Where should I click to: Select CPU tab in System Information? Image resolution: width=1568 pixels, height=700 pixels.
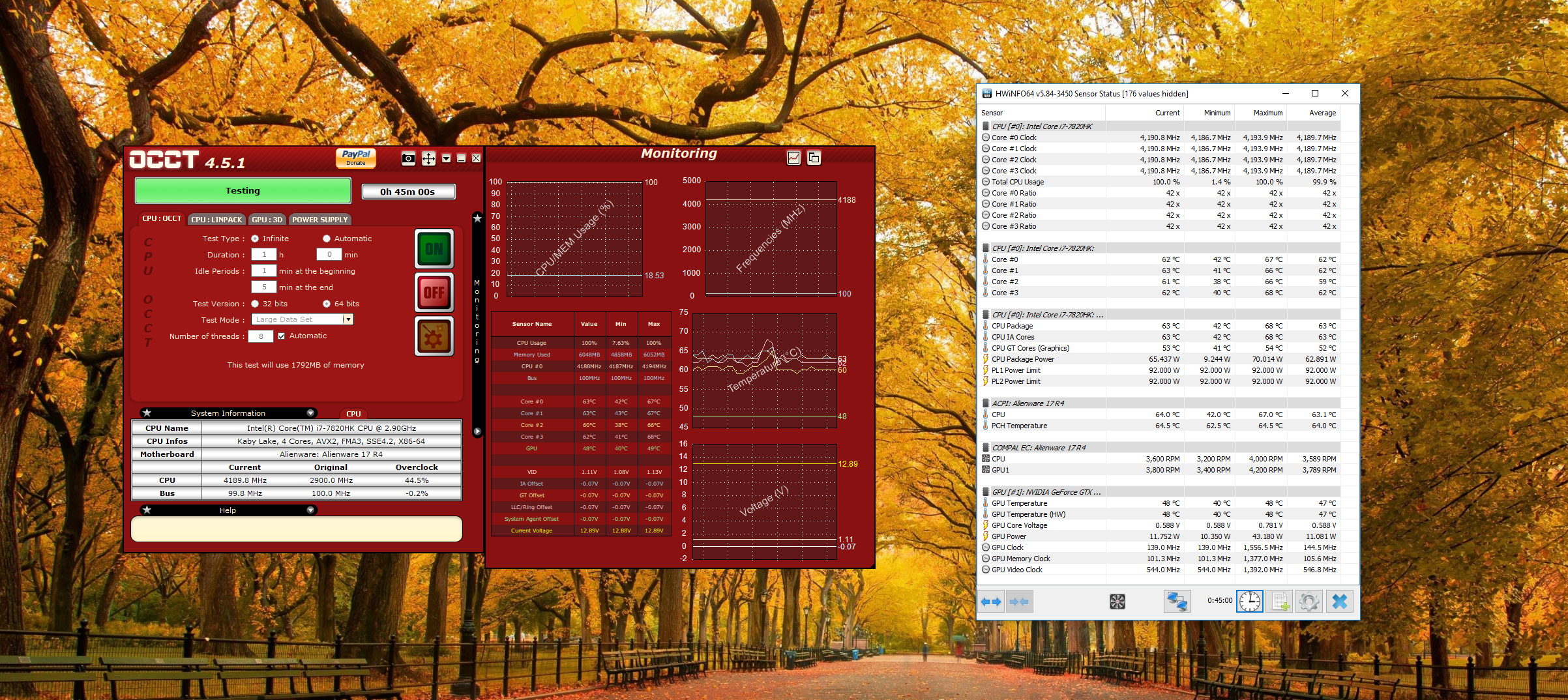[353, 414]
